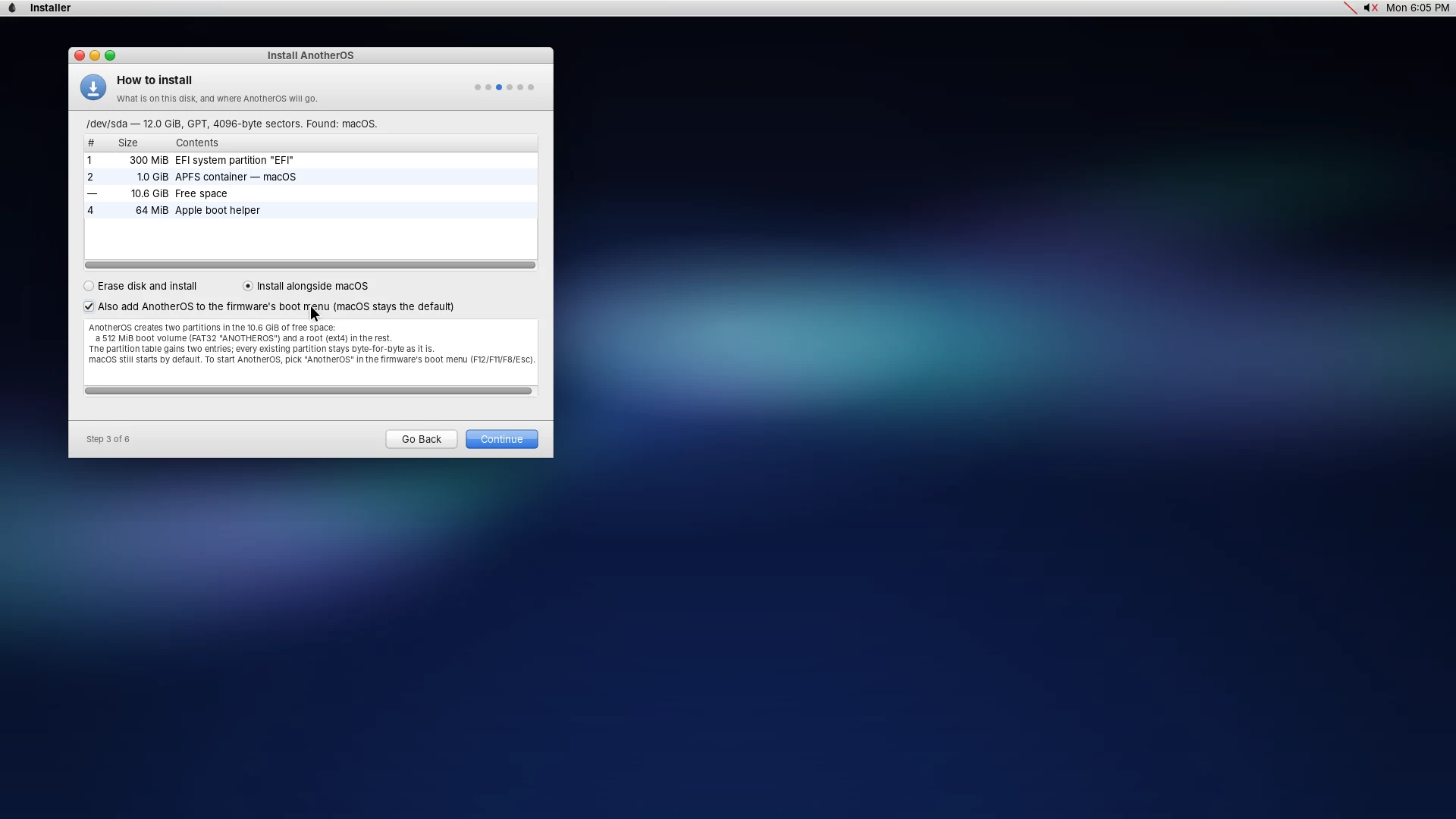
Task: Select the EFI system partition "EFI" row
Action: [x=311, y=160]
